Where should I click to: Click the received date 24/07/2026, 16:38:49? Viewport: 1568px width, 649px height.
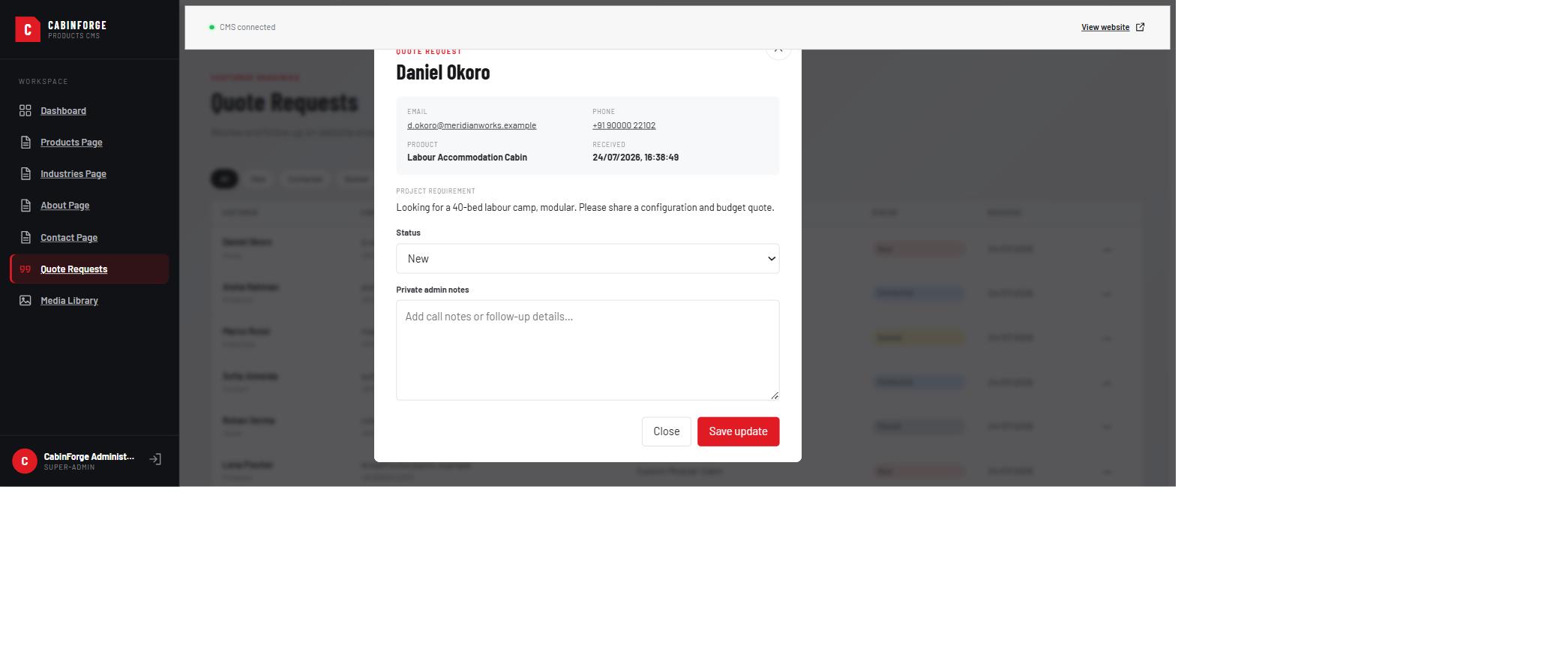[635, 158]
